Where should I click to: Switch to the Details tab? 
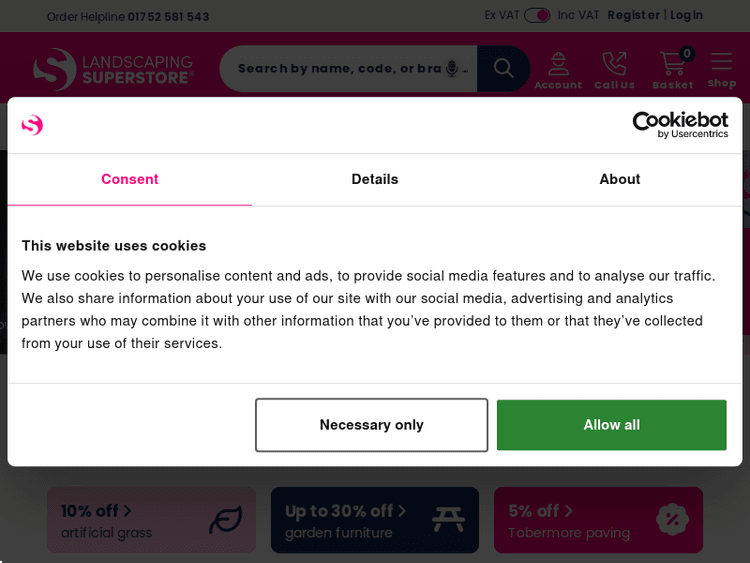point(375,179)
